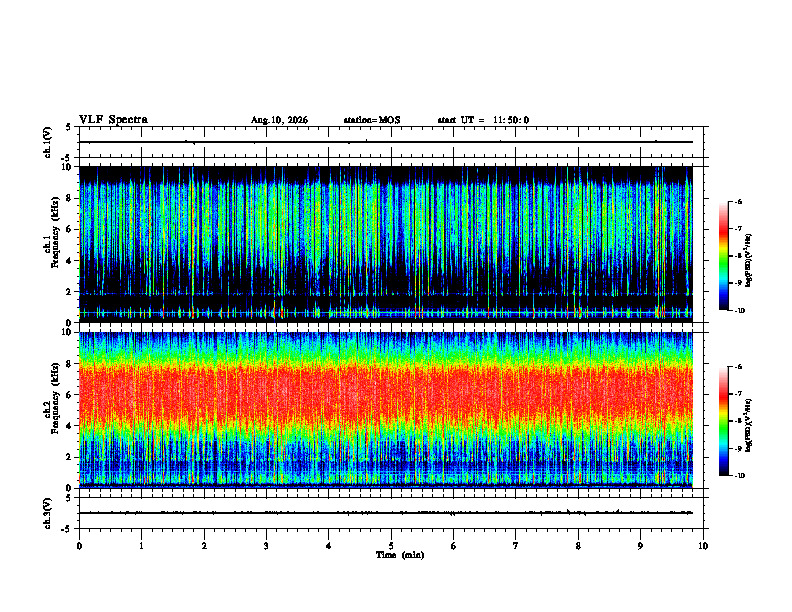Screen dimensions: 792x612
Task: Click the "station=MOS" header label
Action: [372, 120]
